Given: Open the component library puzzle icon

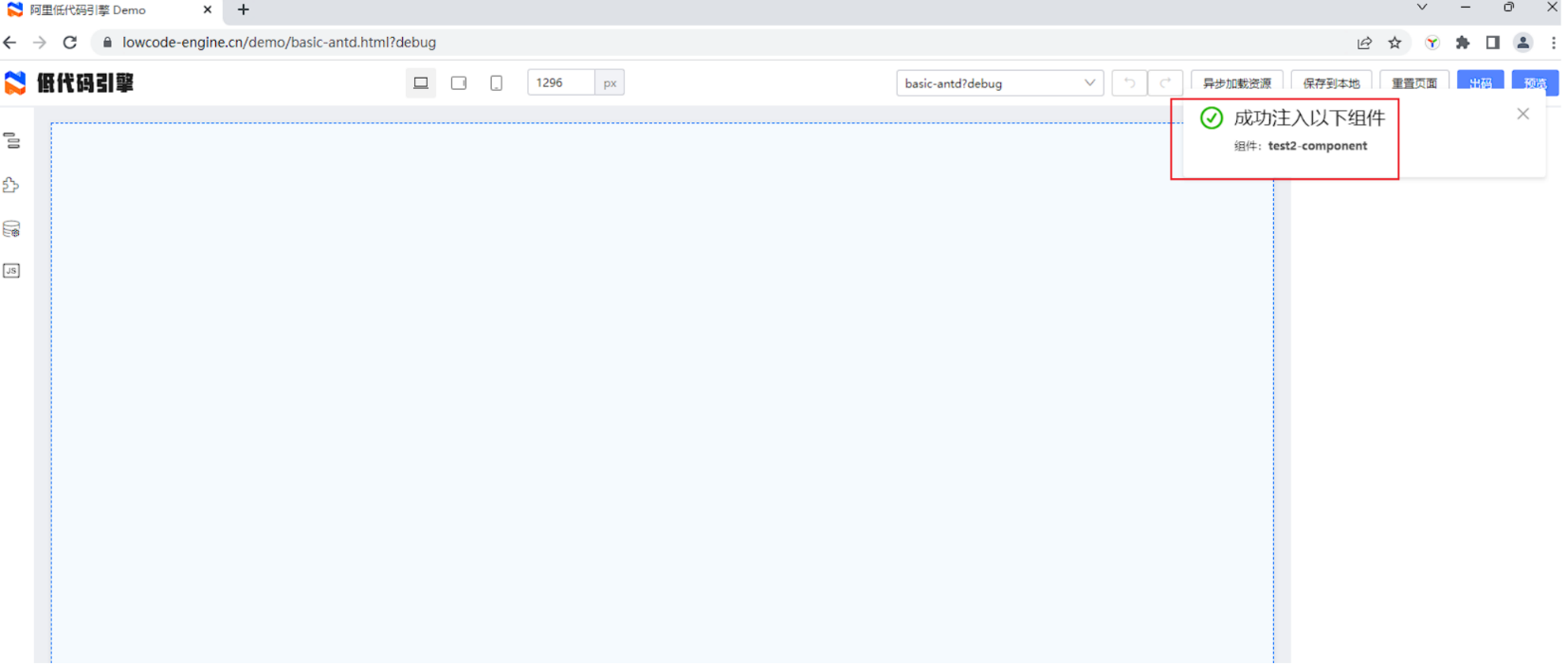Looking at the screenshot, I should click(11, 185).
